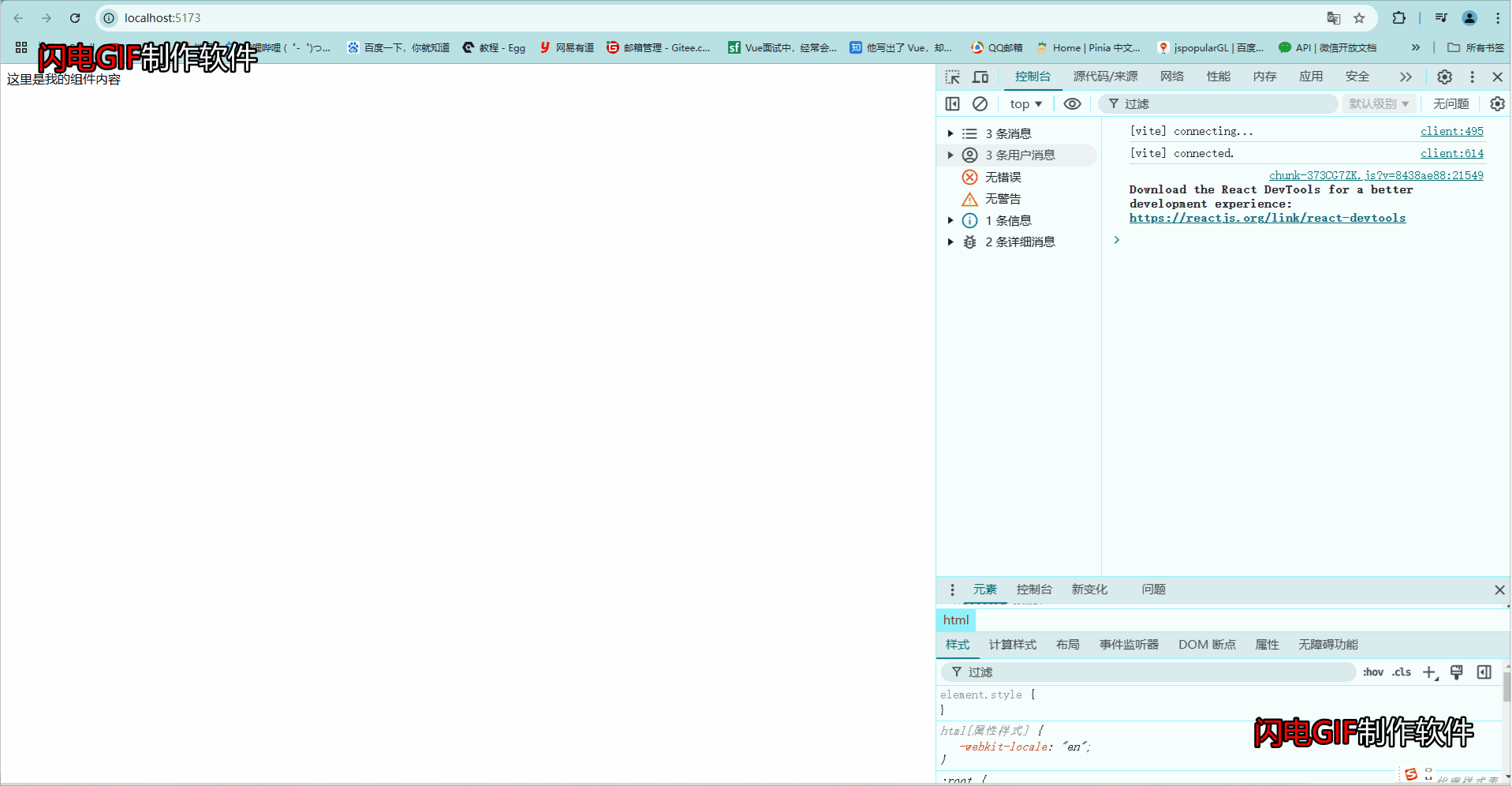Click the plus icon to add new style rule

pos(1429,672)
